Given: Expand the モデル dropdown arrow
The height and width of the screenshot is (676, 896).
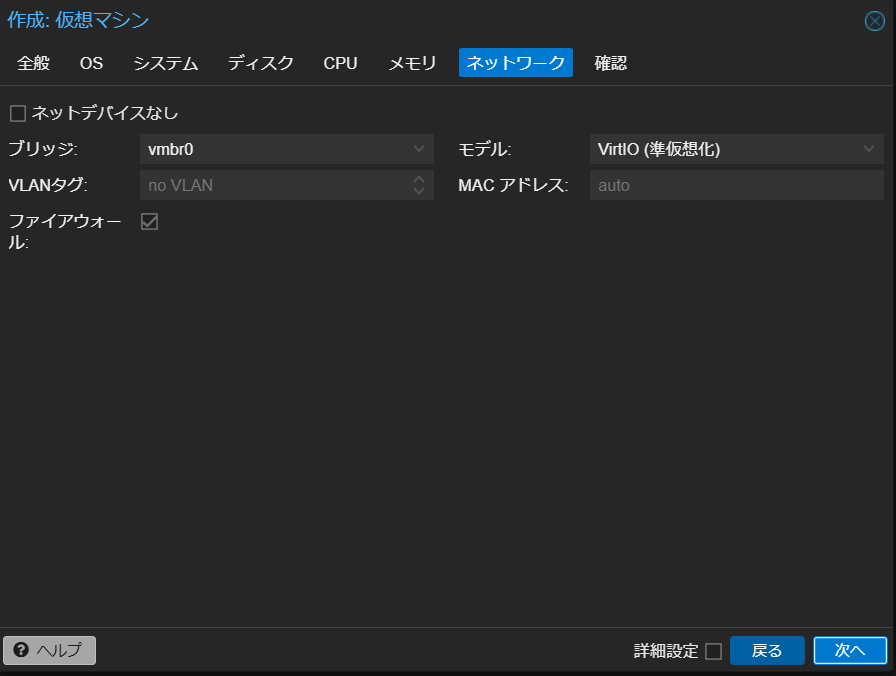Looking at the screenshot, I should (x=869, y=149).
